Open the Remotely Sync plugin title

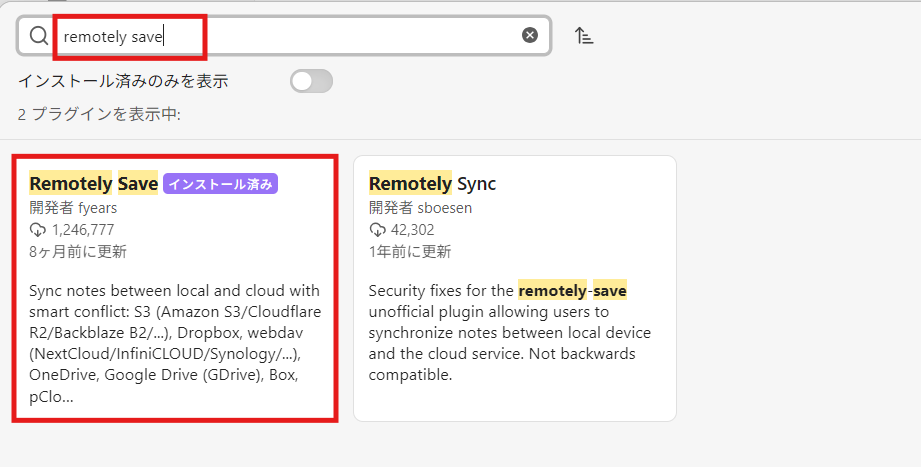coord(432,183)
